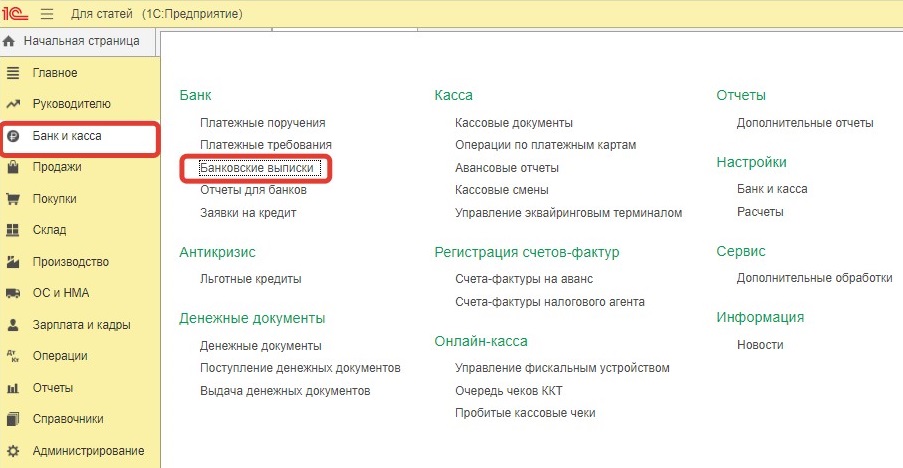Click the Зарплата и кадры person icon
The width and height of the screenshot is (903, 468).
point(13,325)
